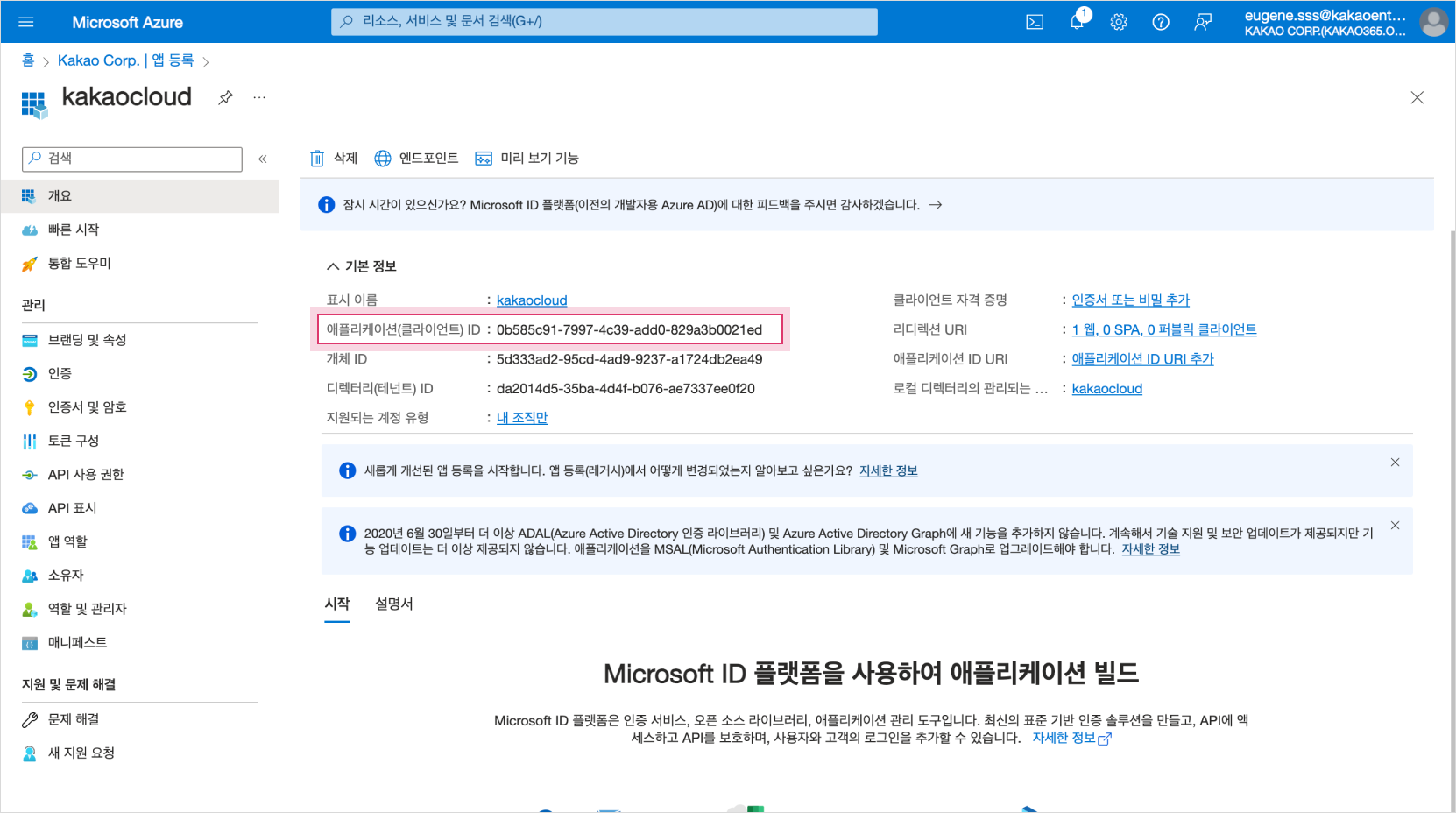Image resolution: width=1456 pixels, height=813 pixels.
Task: Open the account avatar menu
Action: point(1433,22)
